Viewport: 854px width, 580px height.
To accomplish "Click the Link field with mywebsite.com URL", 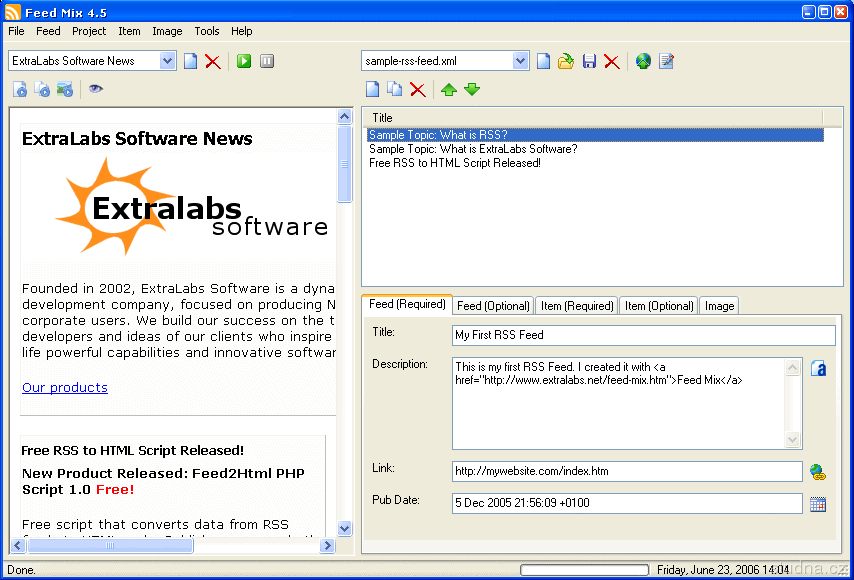I will [x=627, y=471].
